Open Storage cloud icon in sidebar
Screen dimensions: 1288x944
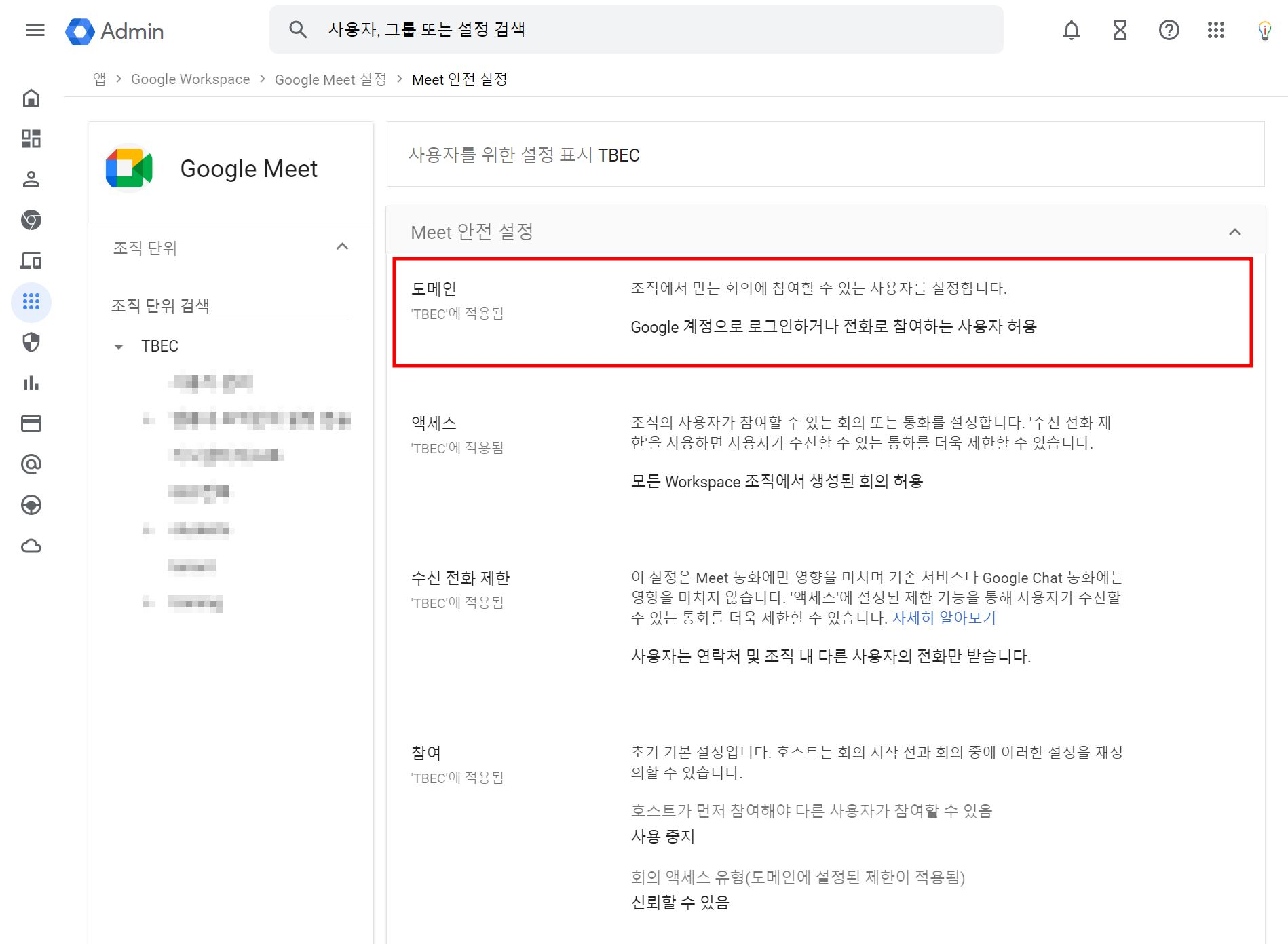pos(31,546)
